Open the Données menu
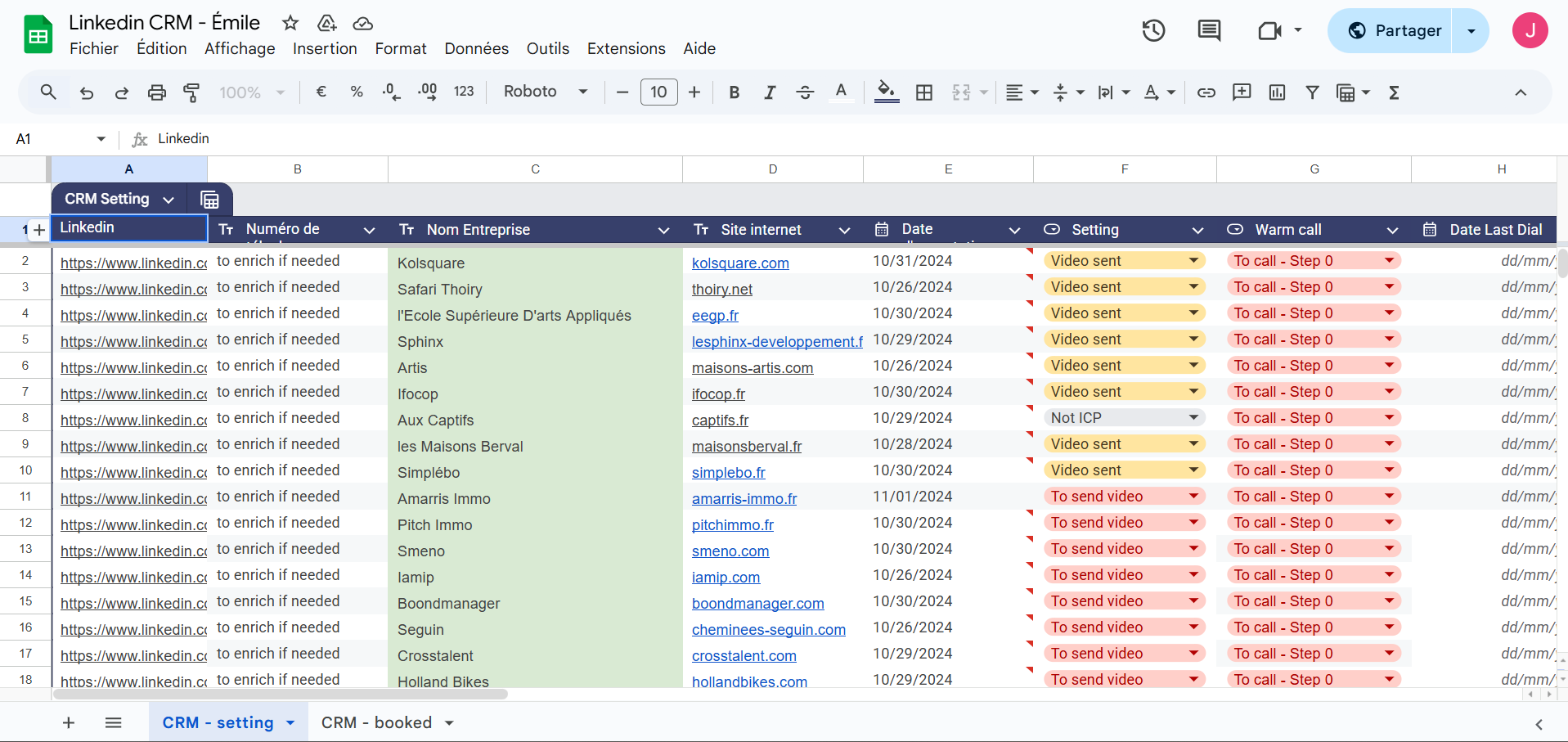This screenshot has width=1568, height=742. tap(476, 48)
